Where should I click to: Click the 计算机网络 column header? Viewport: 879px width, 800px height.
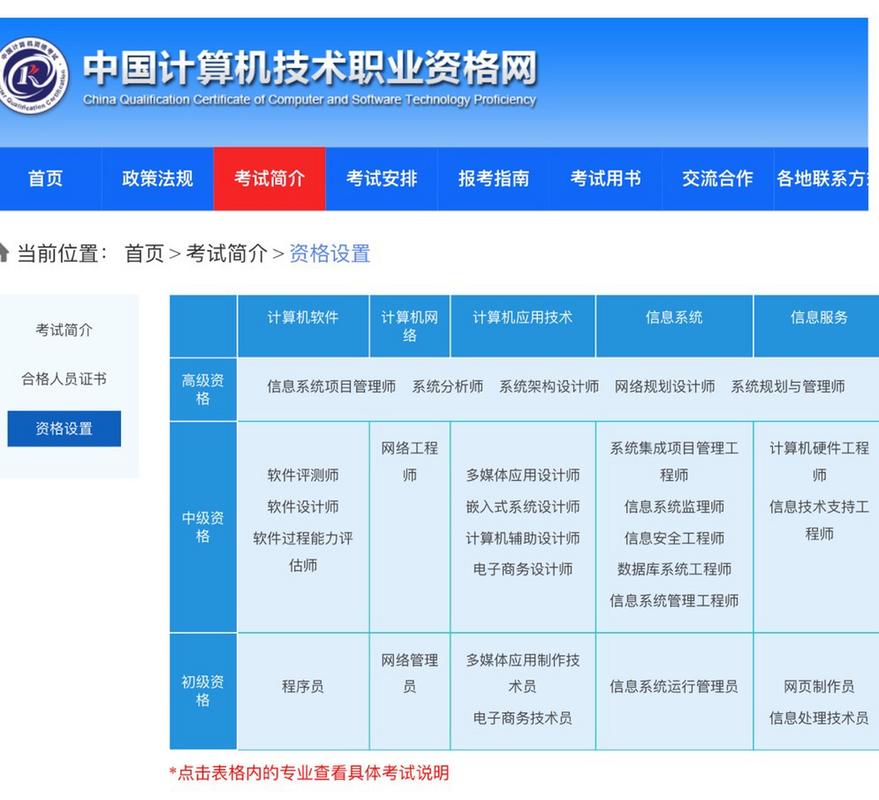pyautogui.click(x=410, y=326)
